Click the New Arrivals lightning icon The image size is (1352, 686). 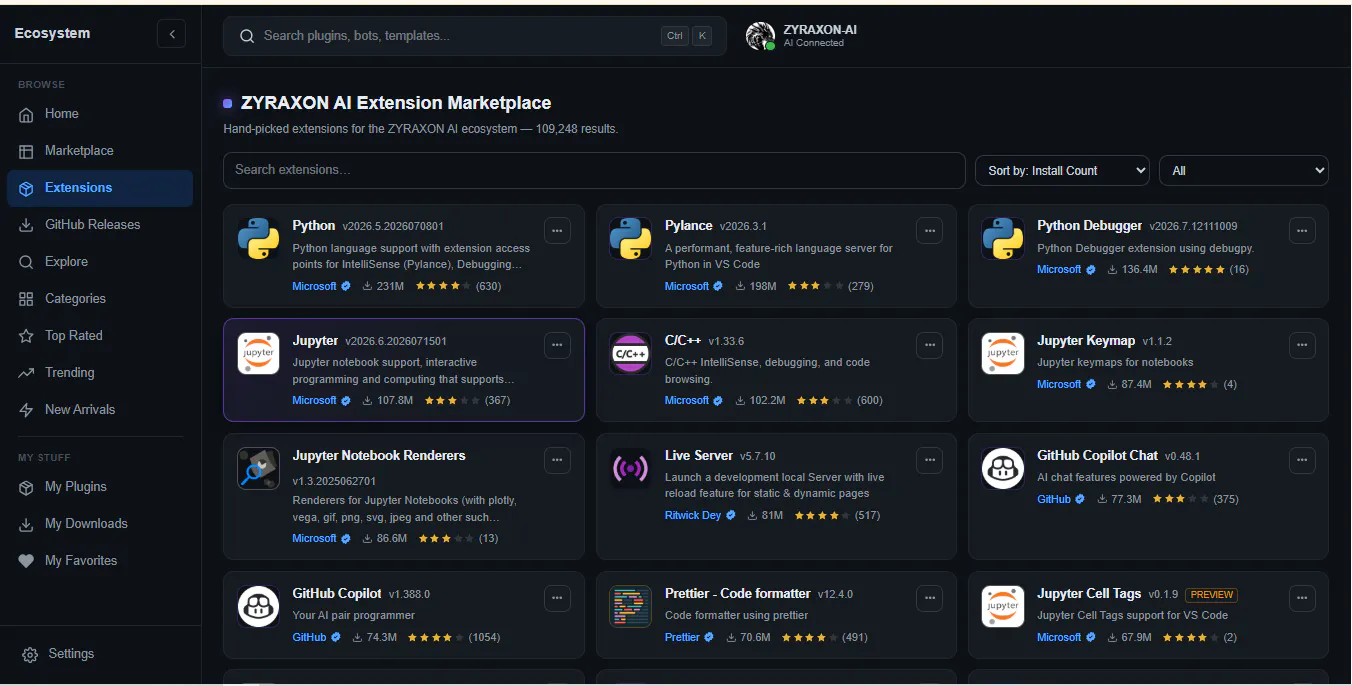coord(26,410)
